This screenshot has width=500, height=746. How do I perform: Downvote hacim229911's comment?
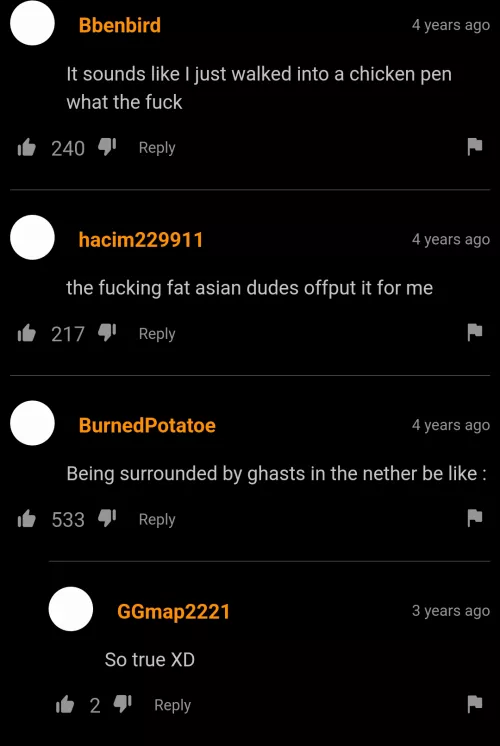(x=107, y=334)
